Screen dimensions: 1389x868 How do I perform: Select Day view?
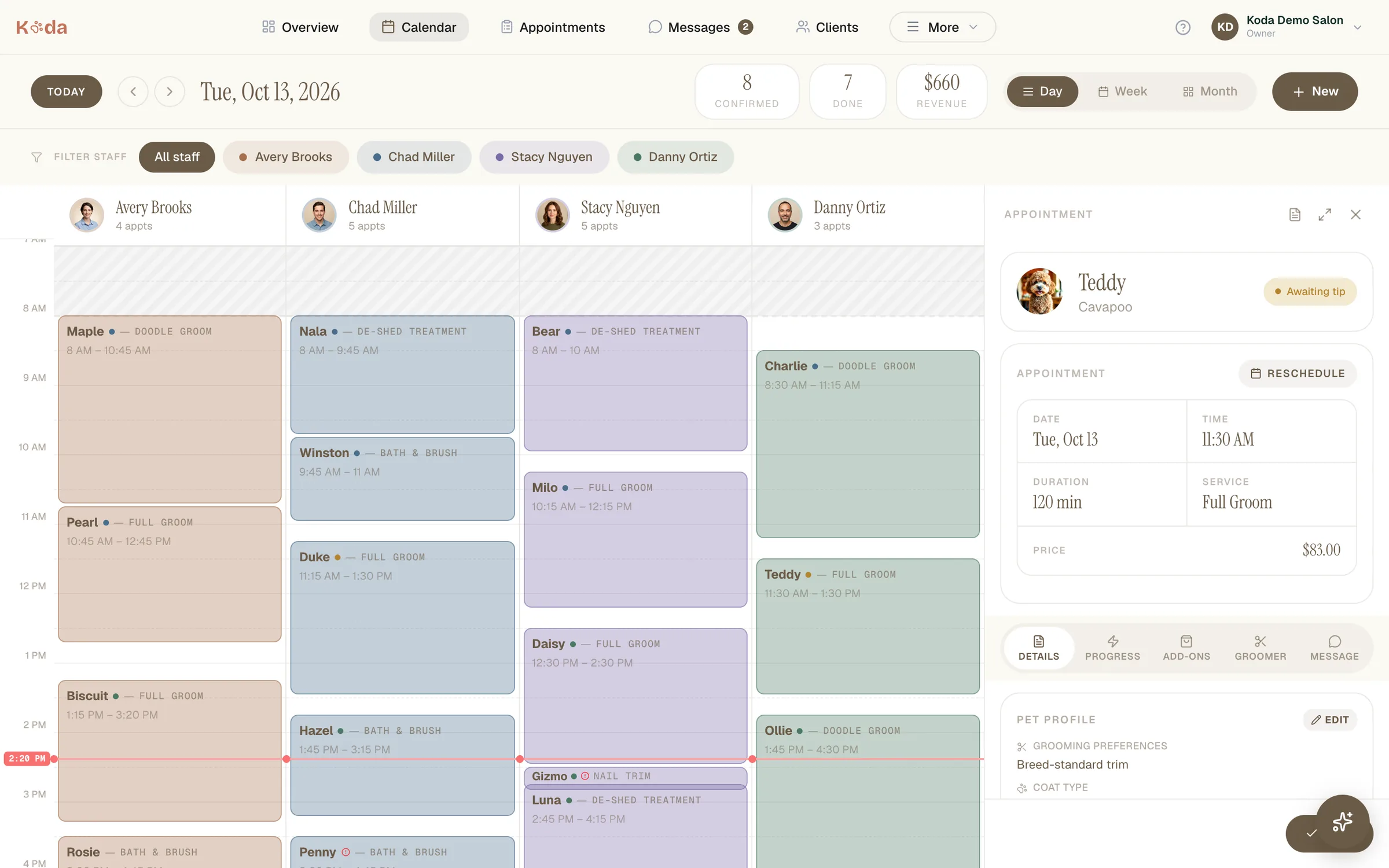(x=1042, y=91)
